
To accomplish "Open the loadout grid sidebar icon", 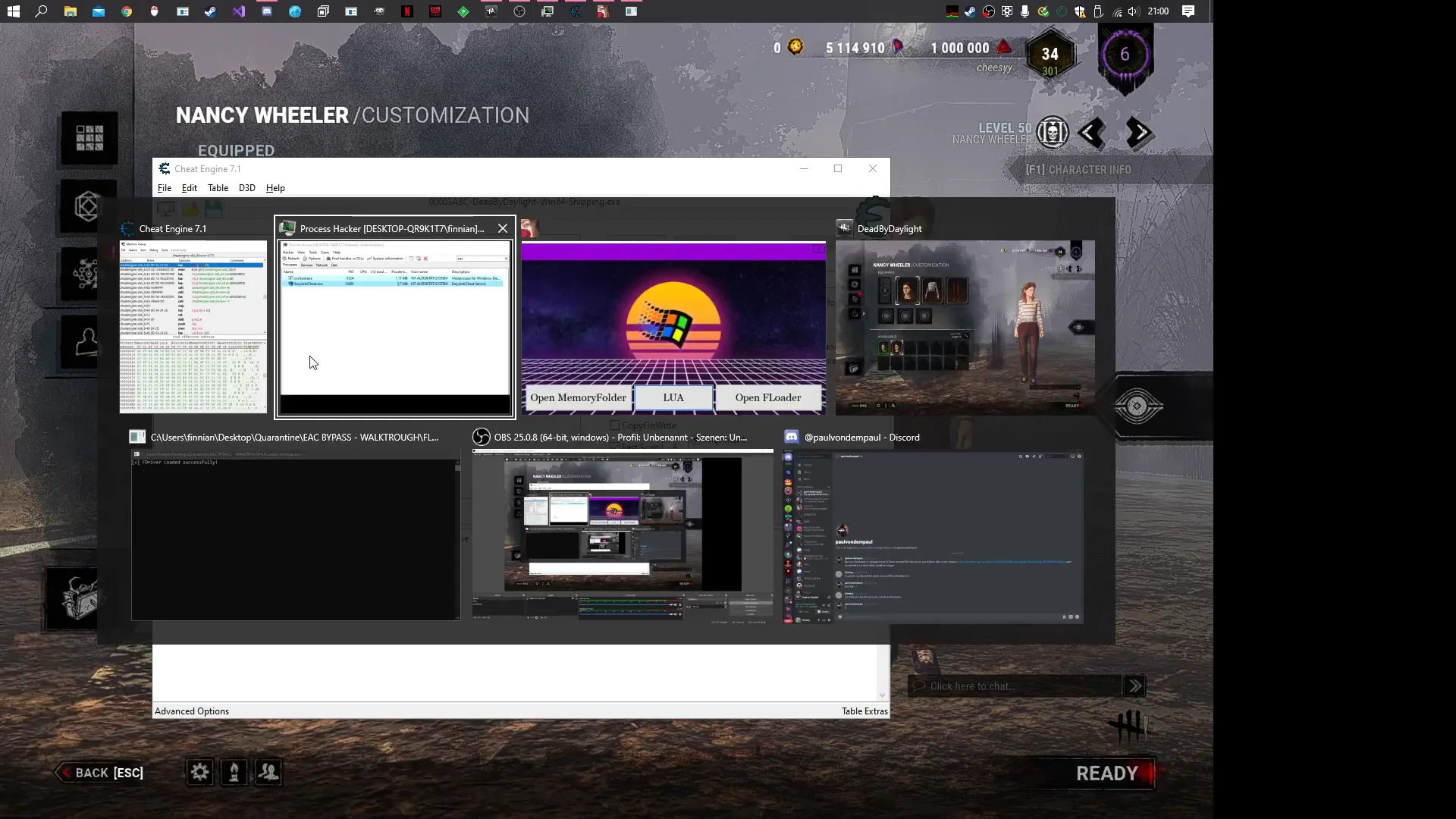I will (89, 138).
